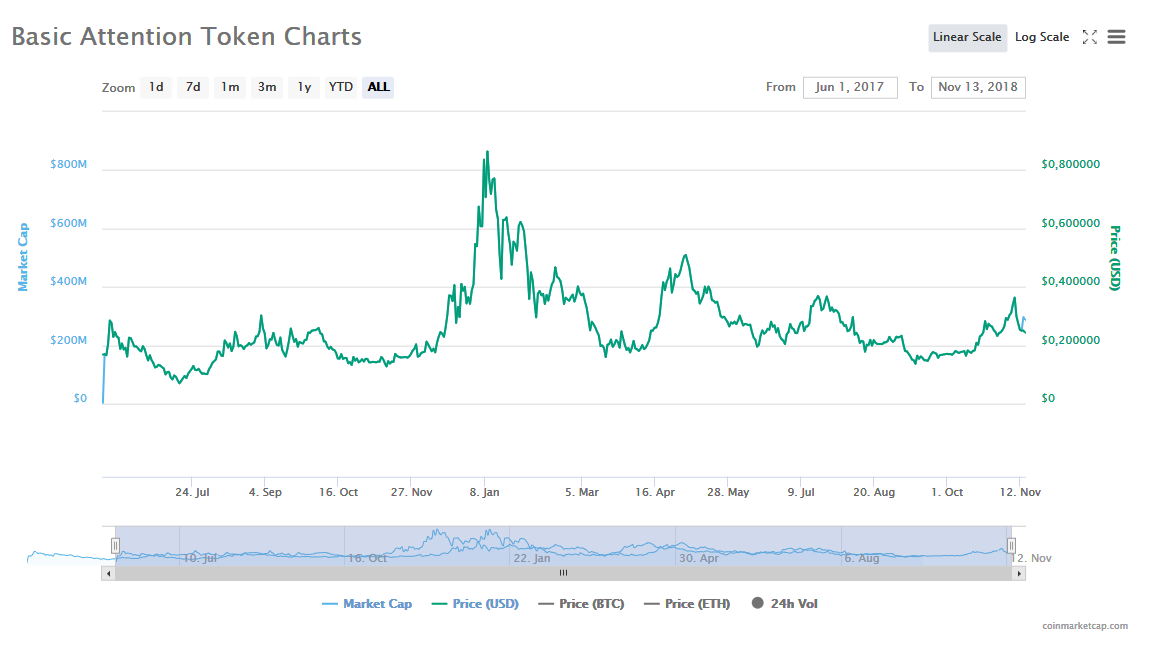Click the 20. Aug date axis label

coord(874,492)
